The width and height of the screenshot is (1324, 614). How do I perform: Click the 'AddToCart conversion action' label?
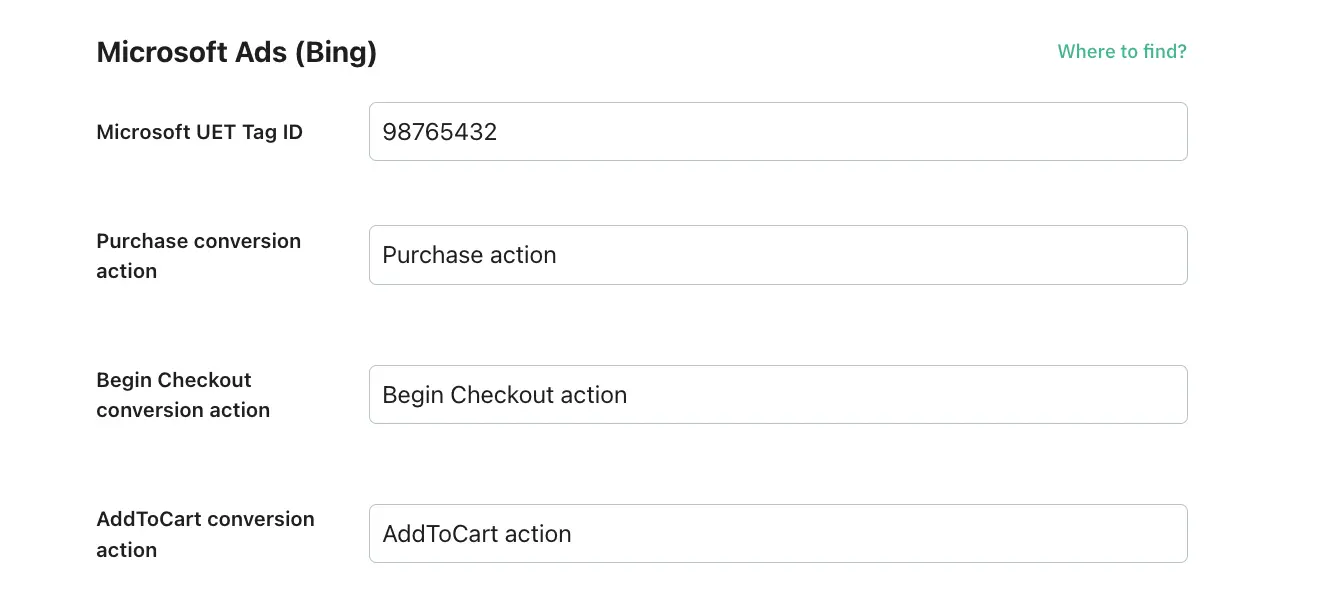coord(205,533)
